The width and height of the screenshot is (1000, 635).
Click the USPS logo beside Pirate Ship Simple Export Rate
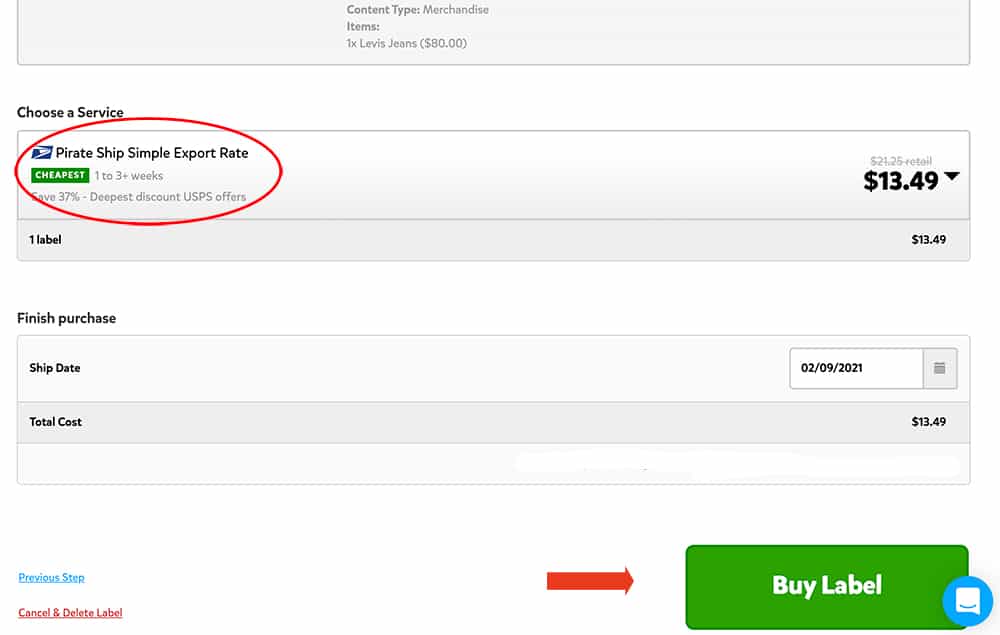[42, 153]
